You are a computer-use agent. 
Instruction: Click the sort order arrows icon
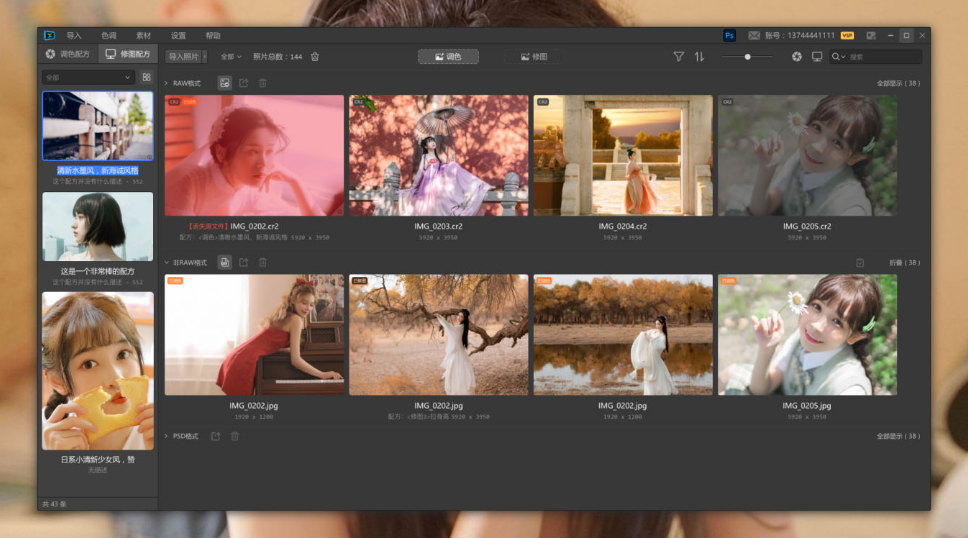[699, 57]
